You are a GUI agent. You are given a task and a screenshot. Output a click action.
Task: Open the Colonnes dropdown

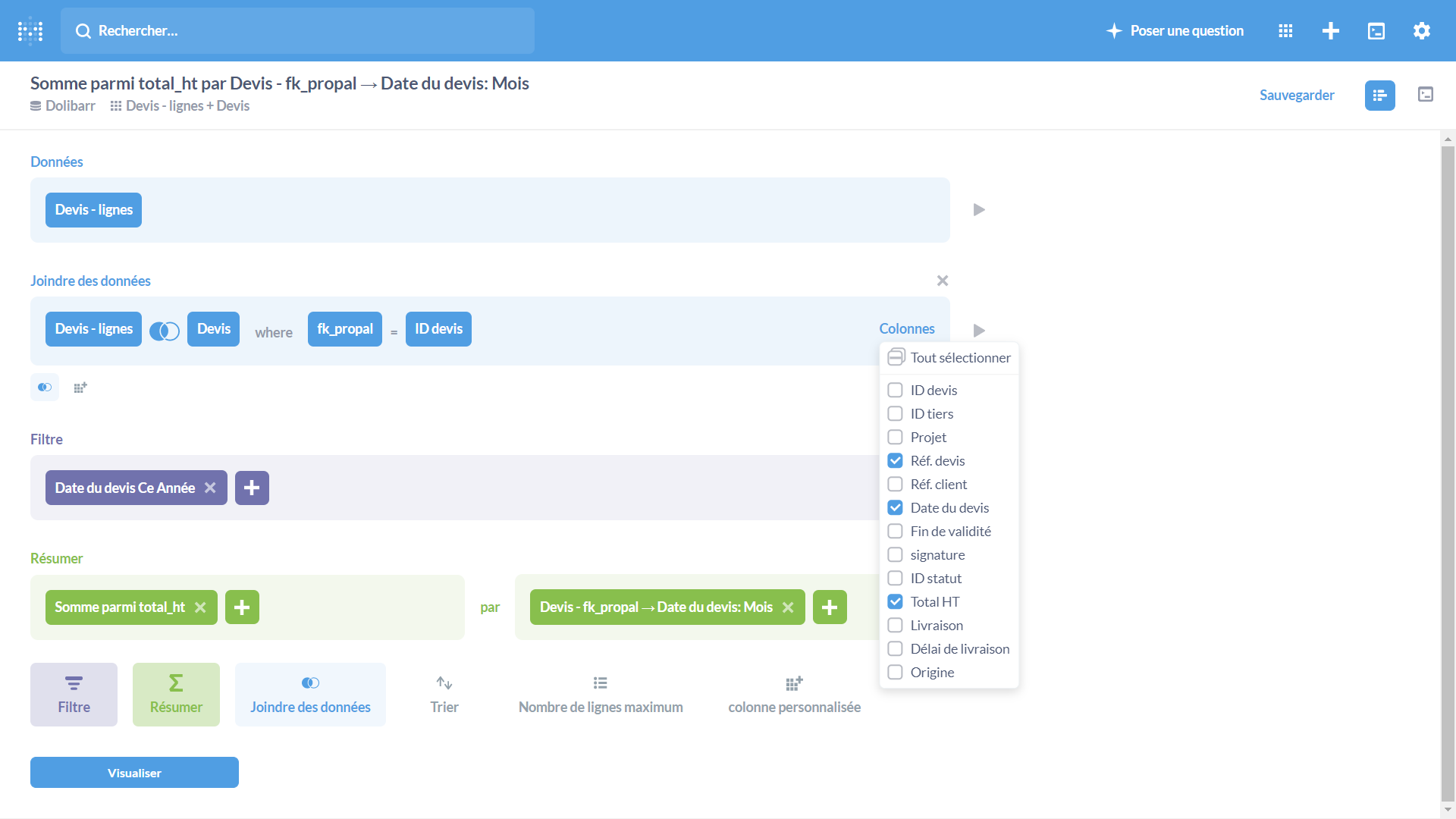point(907,329)
